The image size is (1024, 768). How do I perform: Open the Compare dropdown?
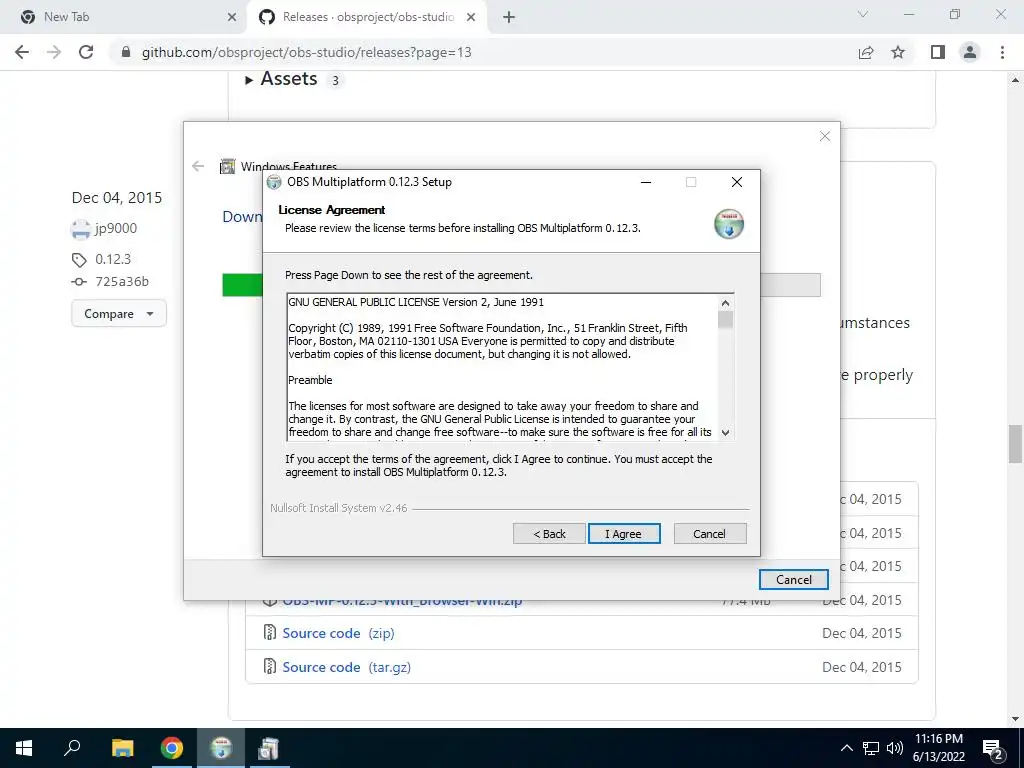(x=119, y=314)
